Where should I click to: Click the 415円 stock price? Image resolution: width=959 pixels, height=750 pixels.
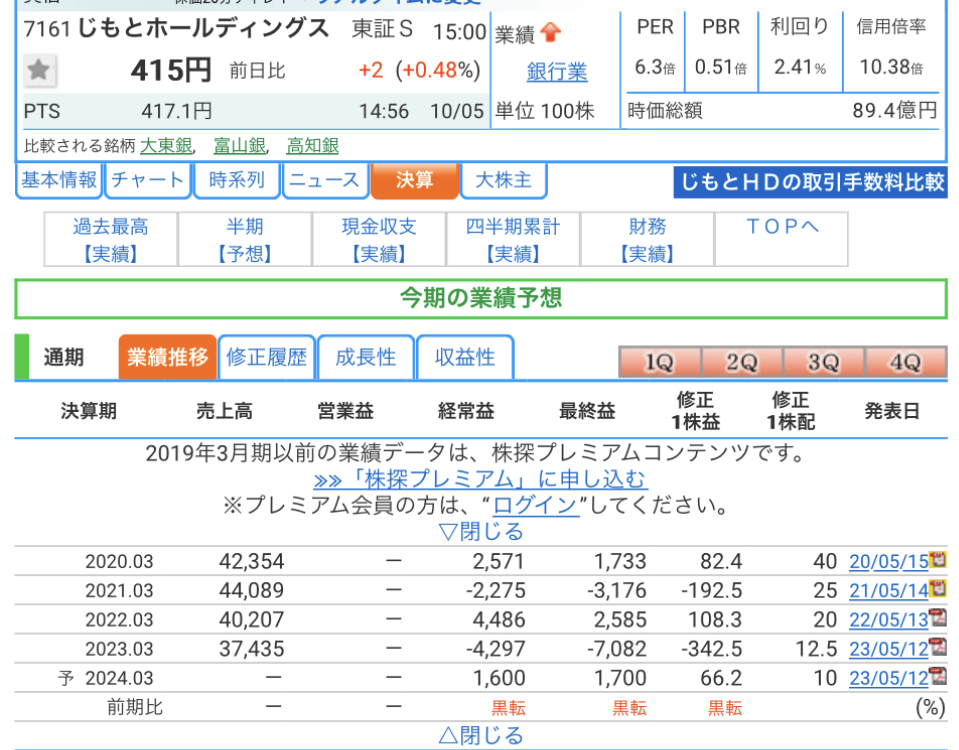[171, 70]
